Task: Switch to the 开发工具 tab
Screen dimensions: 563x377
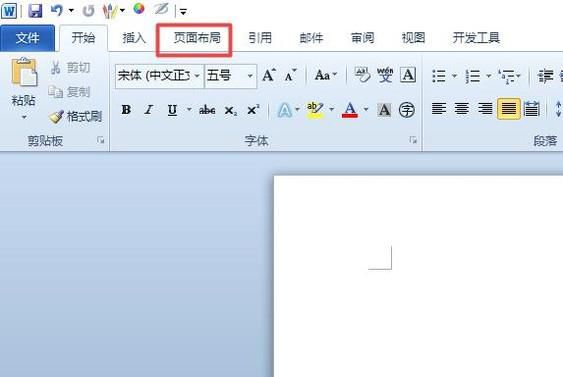Action: coord(476,38)
